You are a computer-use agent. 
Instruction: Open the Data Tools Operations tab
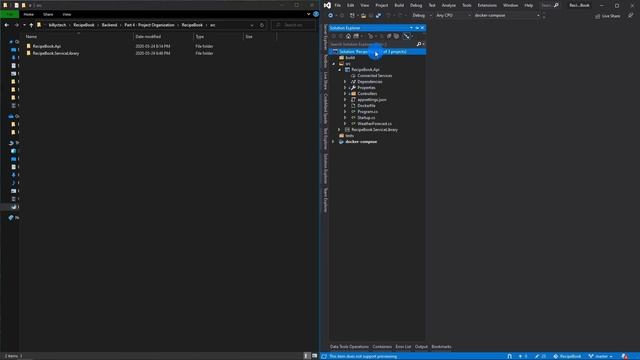click(349, 347)
